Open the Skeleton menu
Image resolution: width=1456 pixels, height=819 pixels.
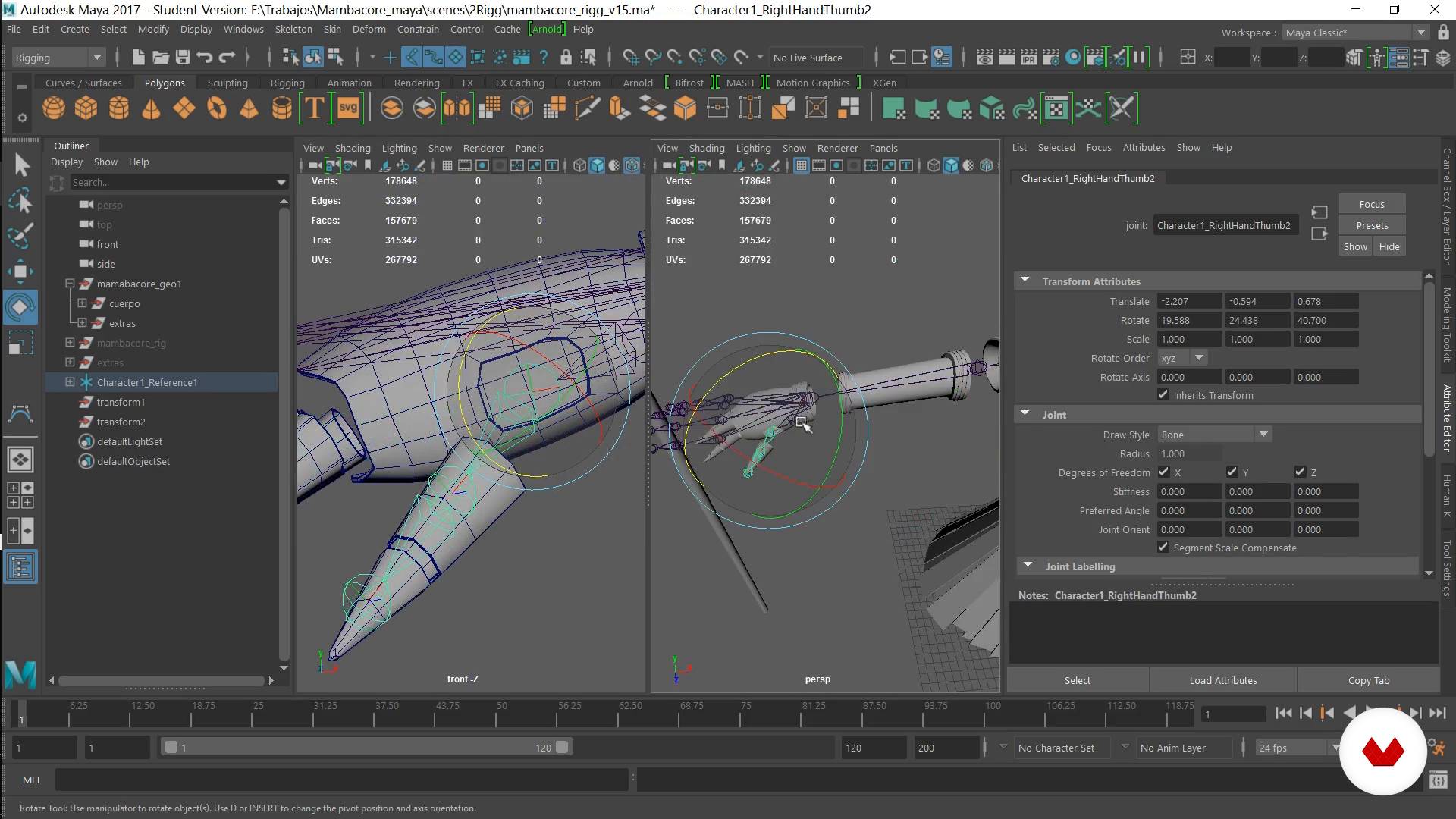[x=293, y=29]
